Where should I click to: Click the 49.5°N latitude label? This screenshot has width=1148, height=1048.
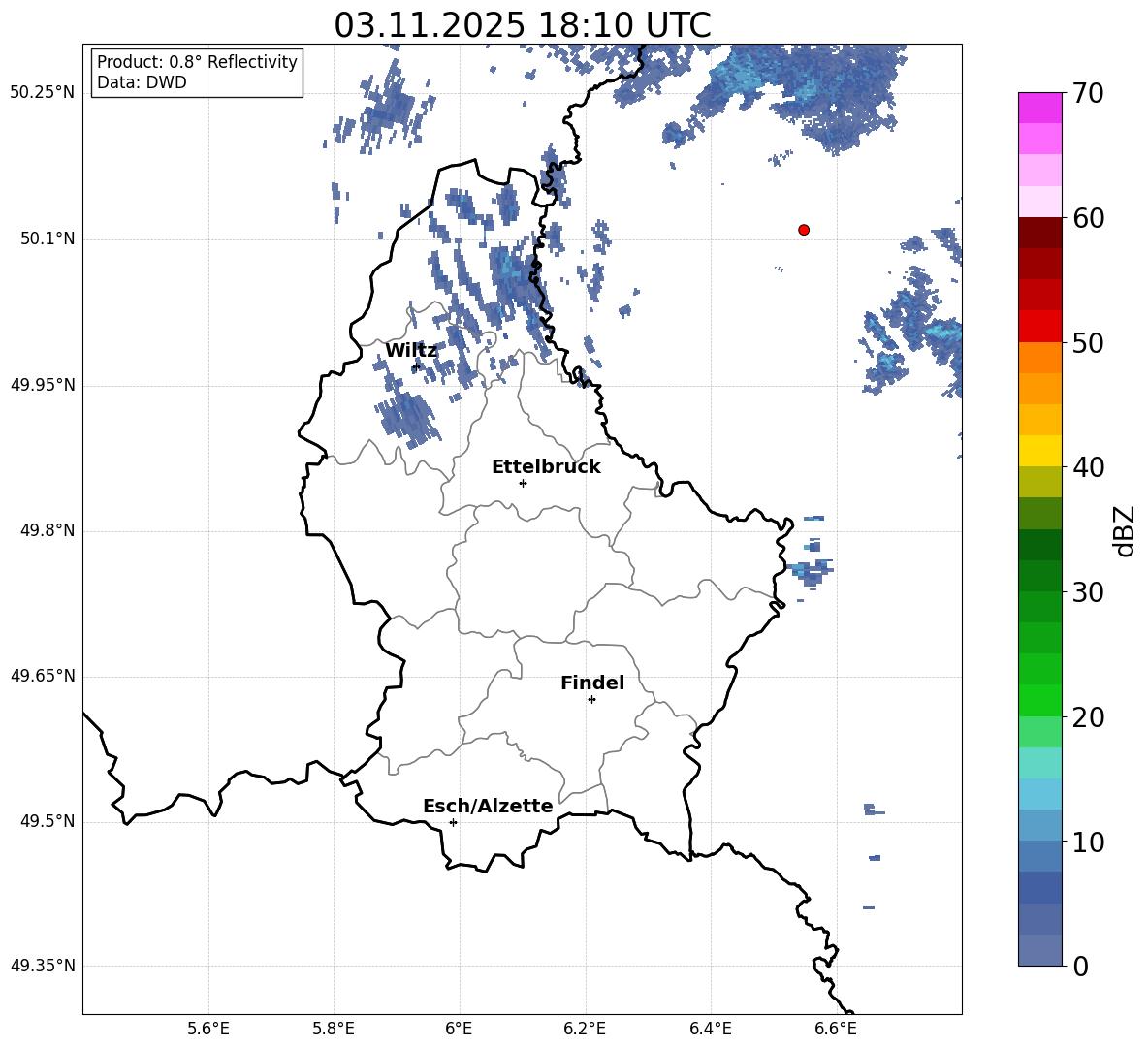(x=48, y=821)
